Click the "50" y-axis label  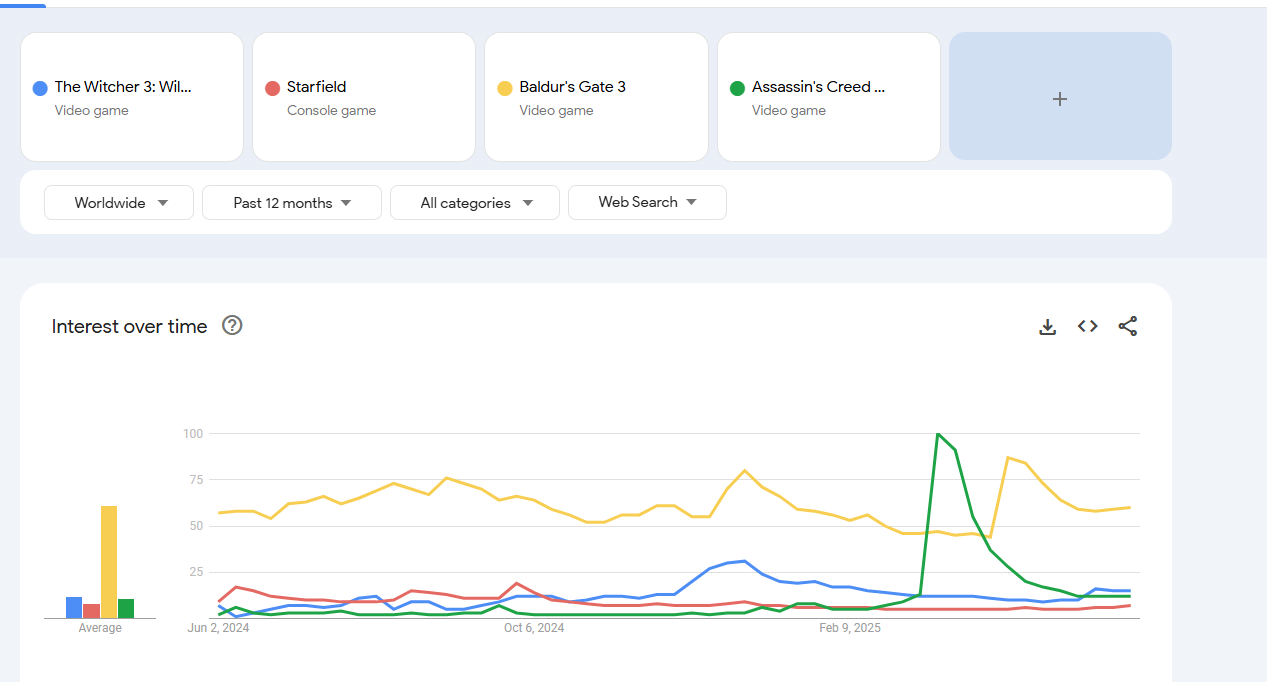coord(196,526)
